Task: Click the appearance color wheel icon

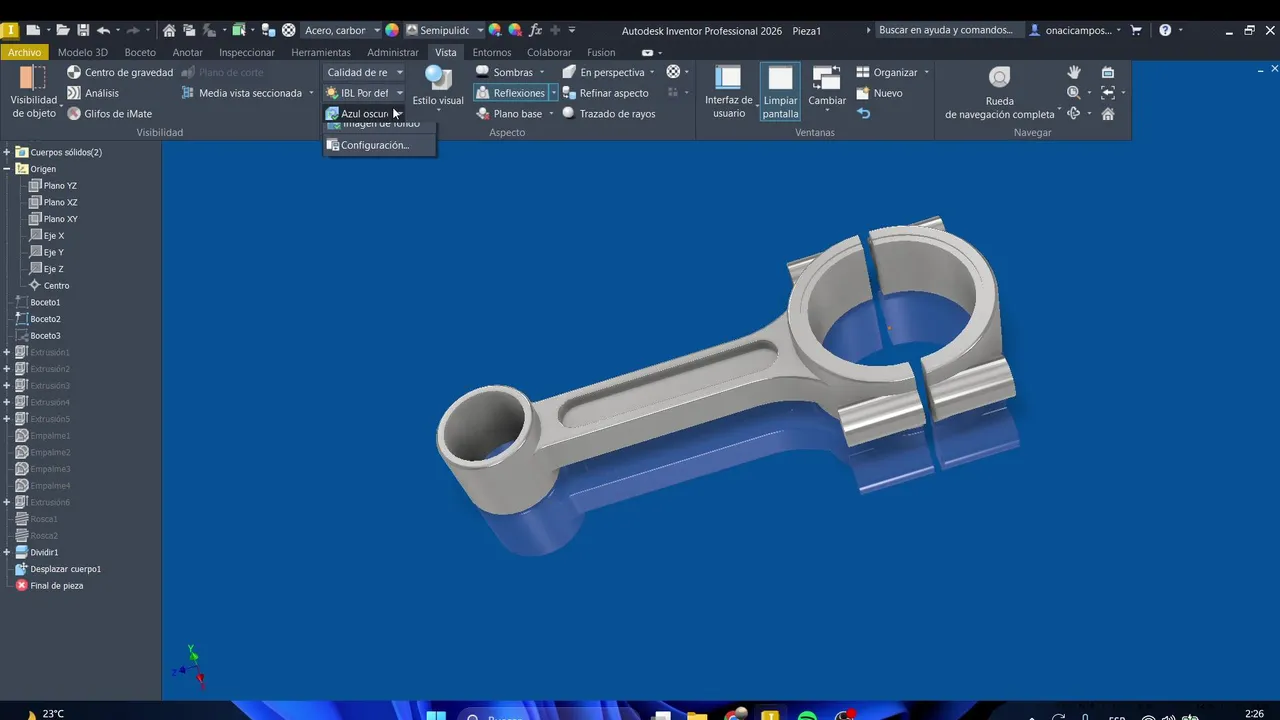Action: pos(392,30)
